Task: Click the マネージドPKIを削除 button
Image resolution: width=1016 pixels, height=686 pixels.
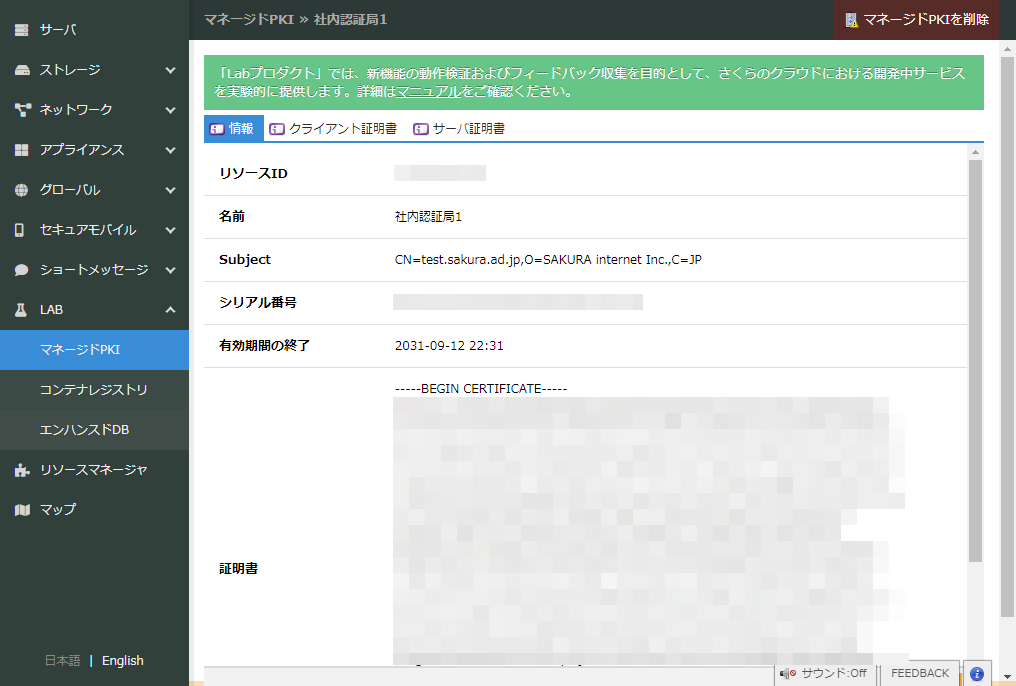Action: tap(916, 20)
